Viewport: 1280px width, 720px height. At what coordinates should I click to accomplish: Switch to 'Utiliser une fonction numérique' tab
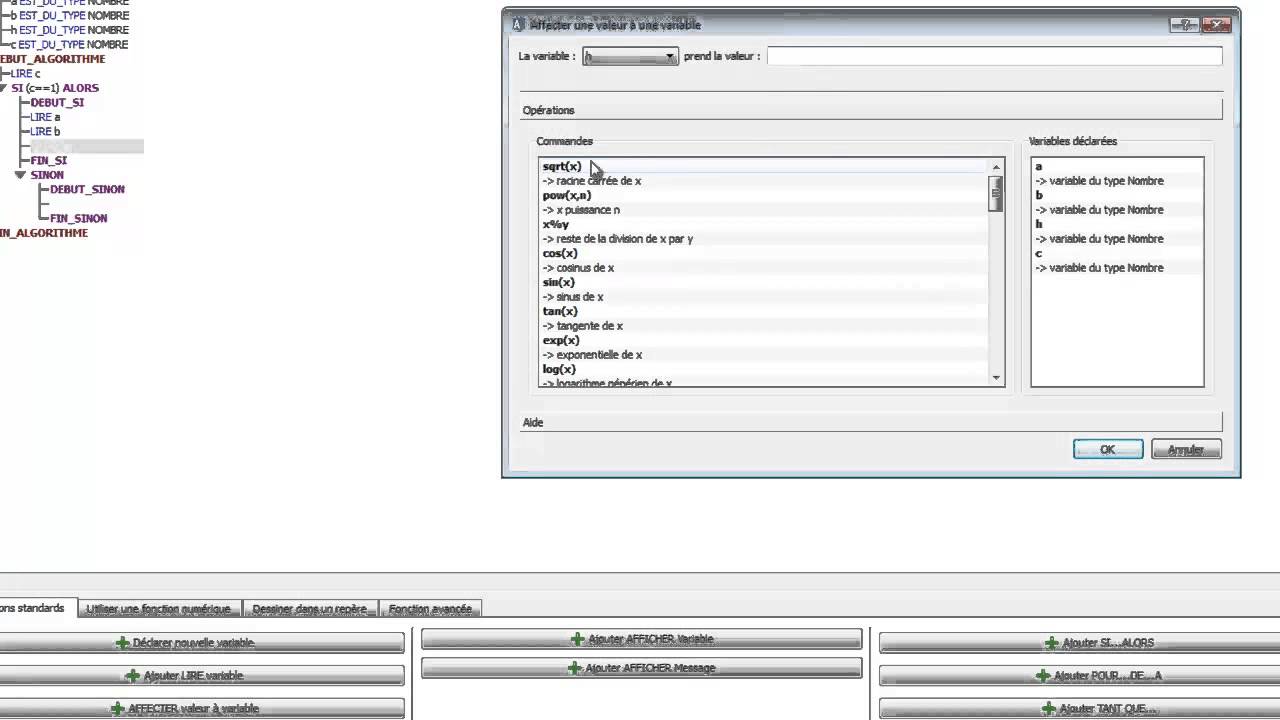(159, 608)
